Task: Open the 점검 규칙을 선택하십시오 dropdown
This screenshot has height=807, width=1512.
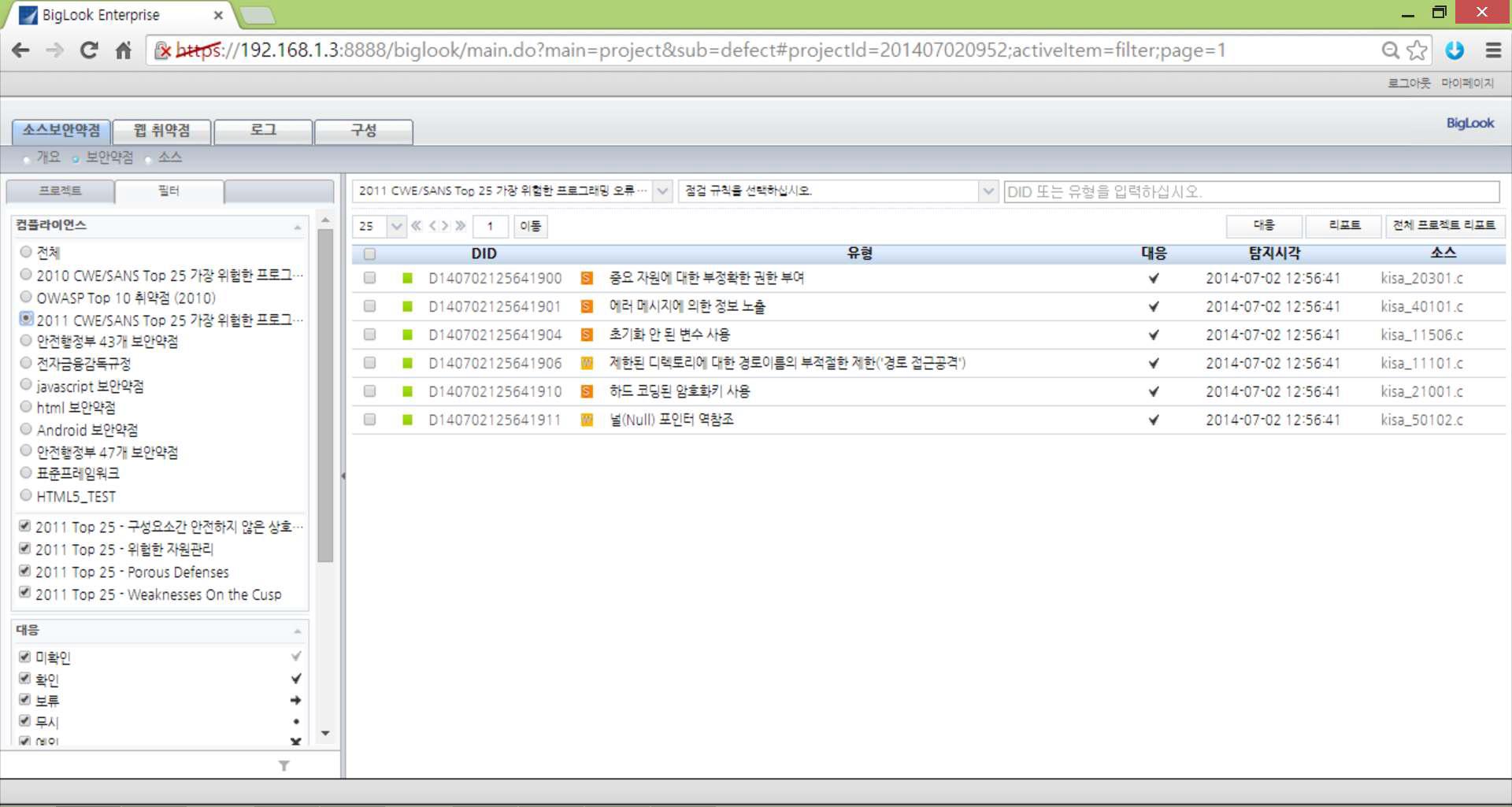Action: pyautogui.click(x=988, y=191)
